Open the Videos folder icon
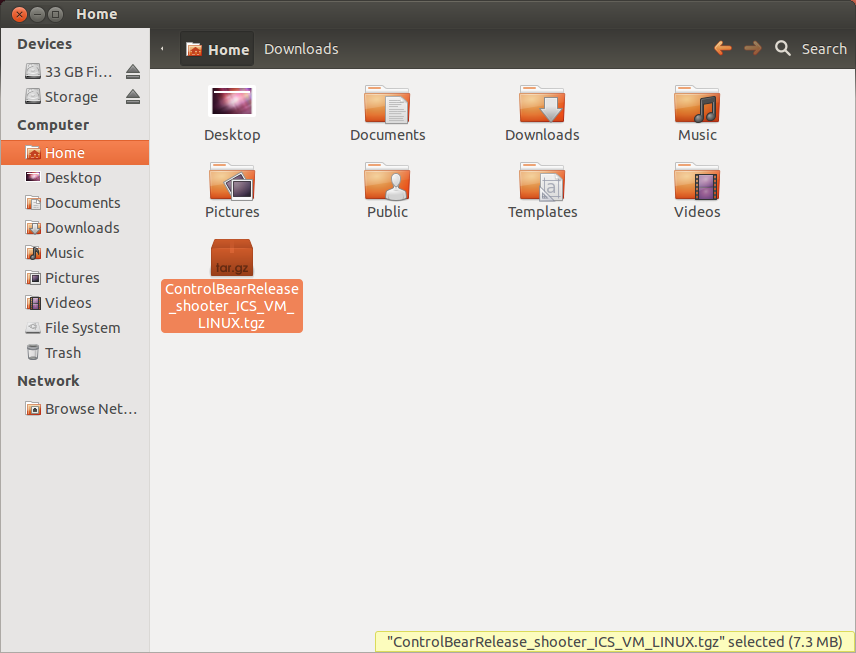Screen dimensions: 856x653 pyautogui.click(x=697, y=182)
